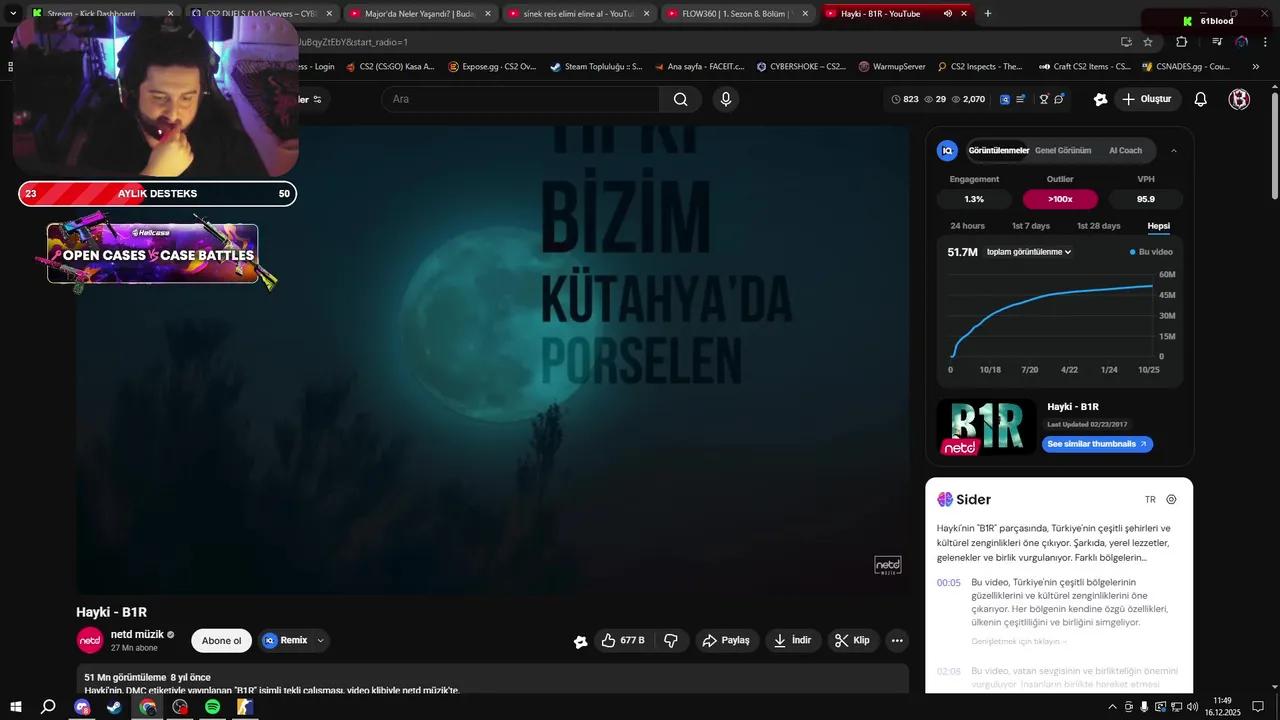The height and width of the screenshot is (720, 1280).
Task: Click the See similar thumbnails button
Action: [1097, 444]
